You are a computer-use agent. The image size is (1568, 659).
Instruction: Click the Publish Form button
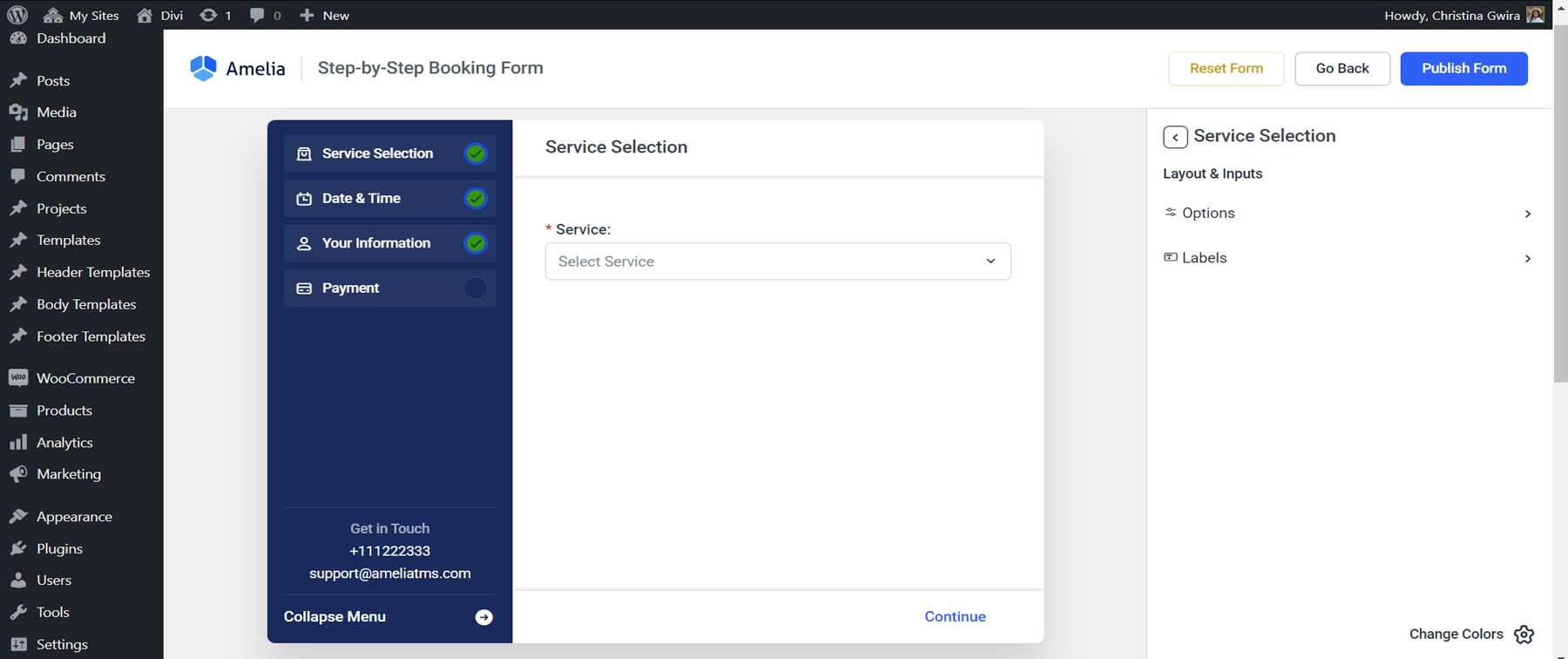(1463, 68)
